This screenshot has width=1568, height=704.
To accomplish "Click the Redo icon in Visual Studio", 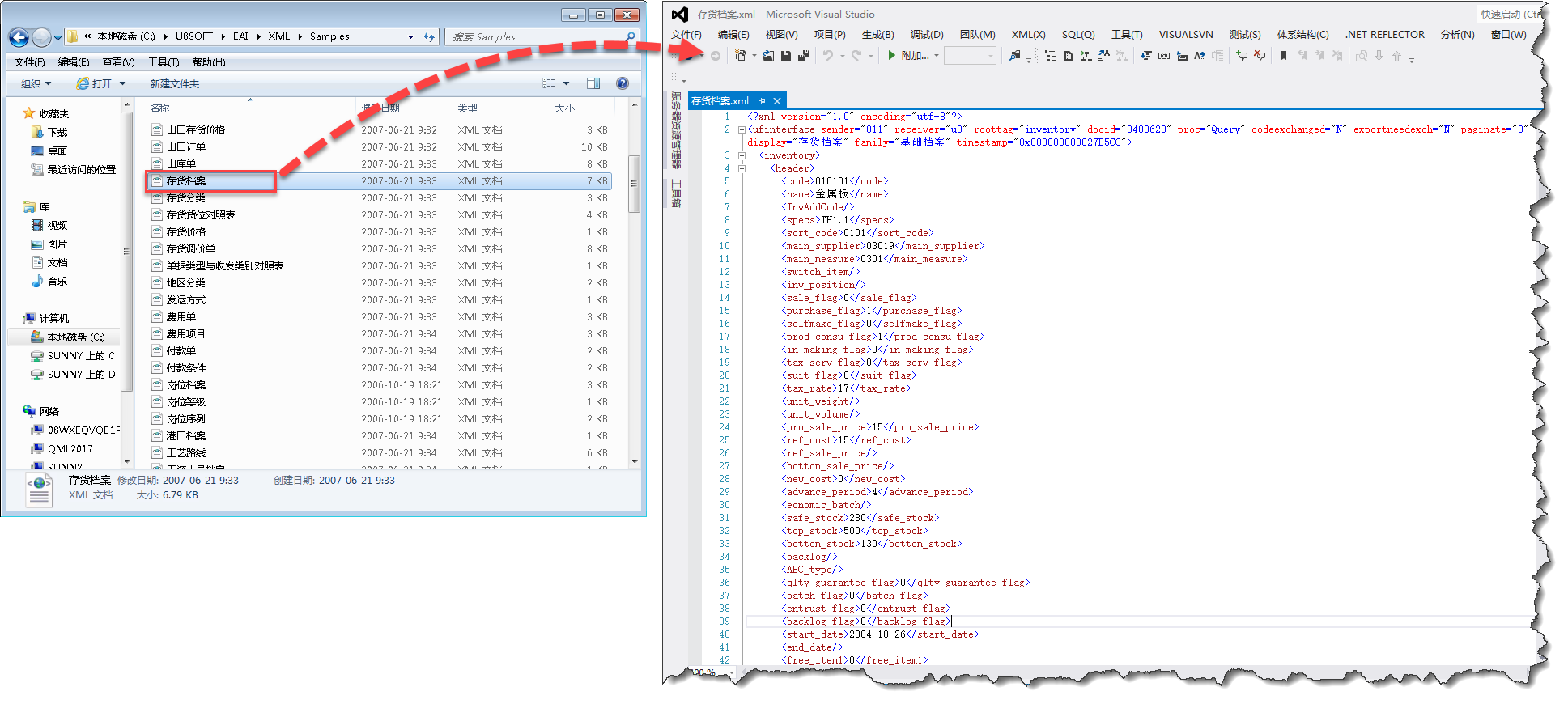I will 856,56.
